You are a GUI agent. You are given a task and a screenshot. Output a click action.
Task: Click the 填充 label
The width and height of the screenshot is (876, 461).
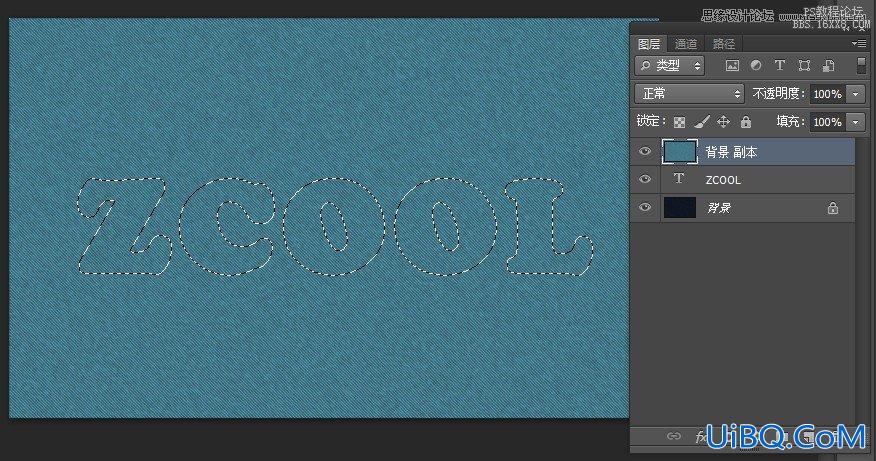click(x=791, y=121)
